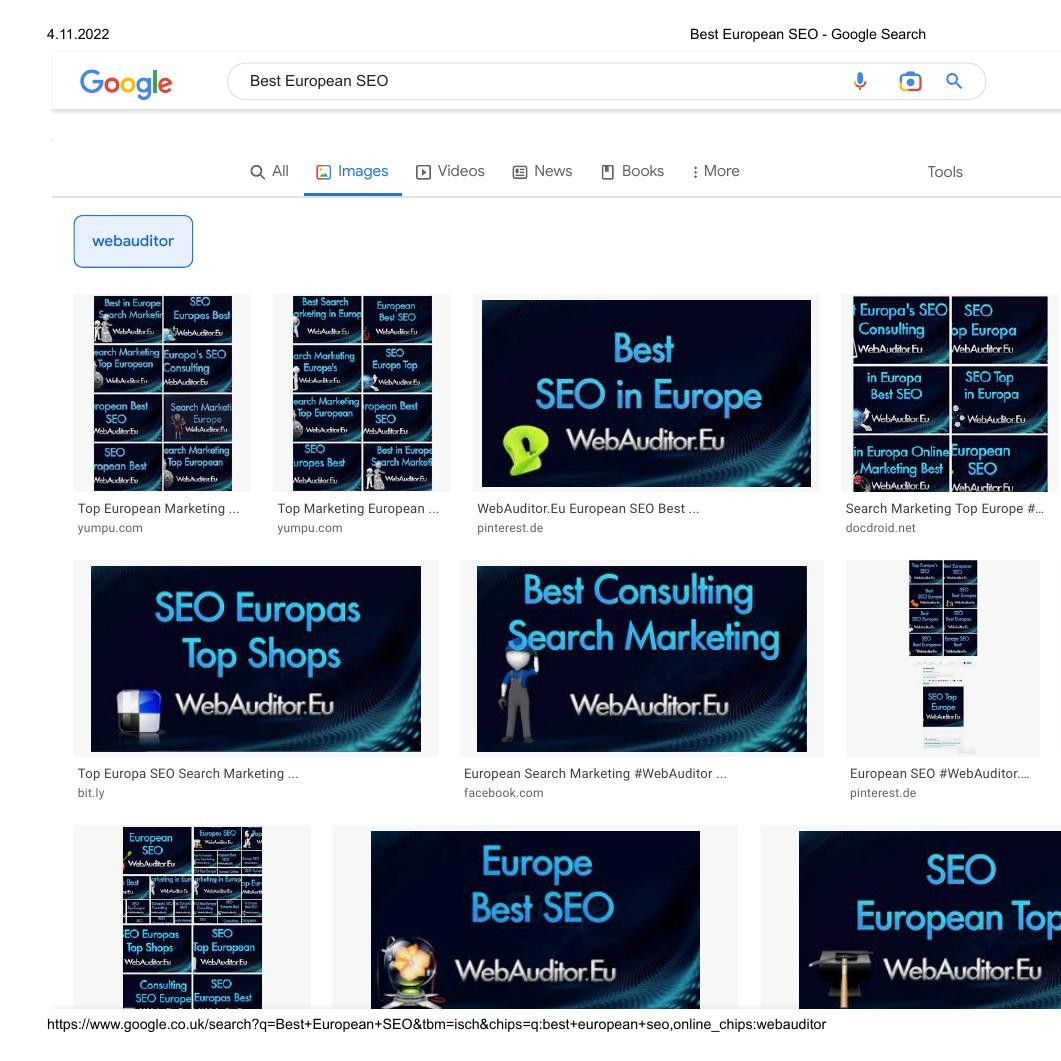Click the magnifying glass to search
This screenshot has height=1061, width=1061.
pos(953,81)
